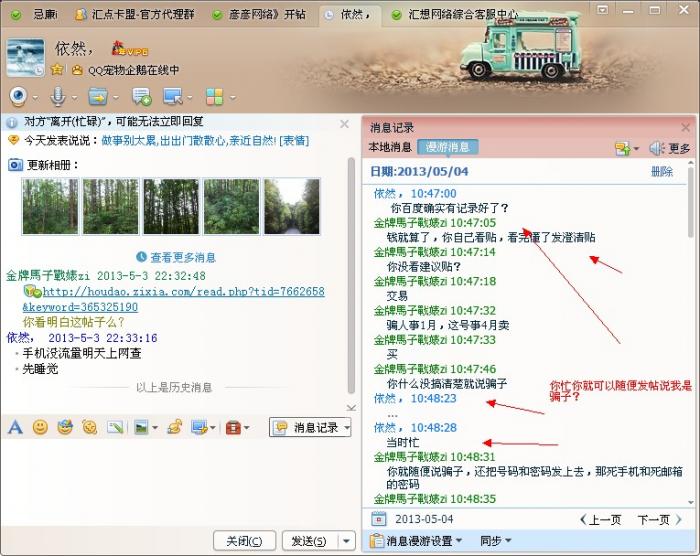This screenshot has height=556, width=700.
Task: Switch to 汇想网络综合客服中心 tab
Action: 456,15
